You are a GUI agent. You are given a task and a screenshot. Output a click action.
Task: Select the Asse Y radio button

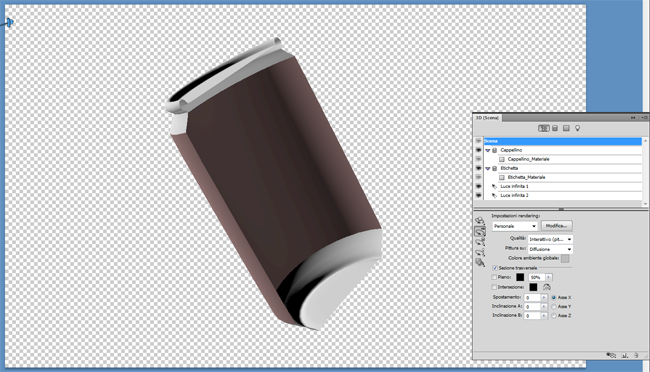[554, 306]
